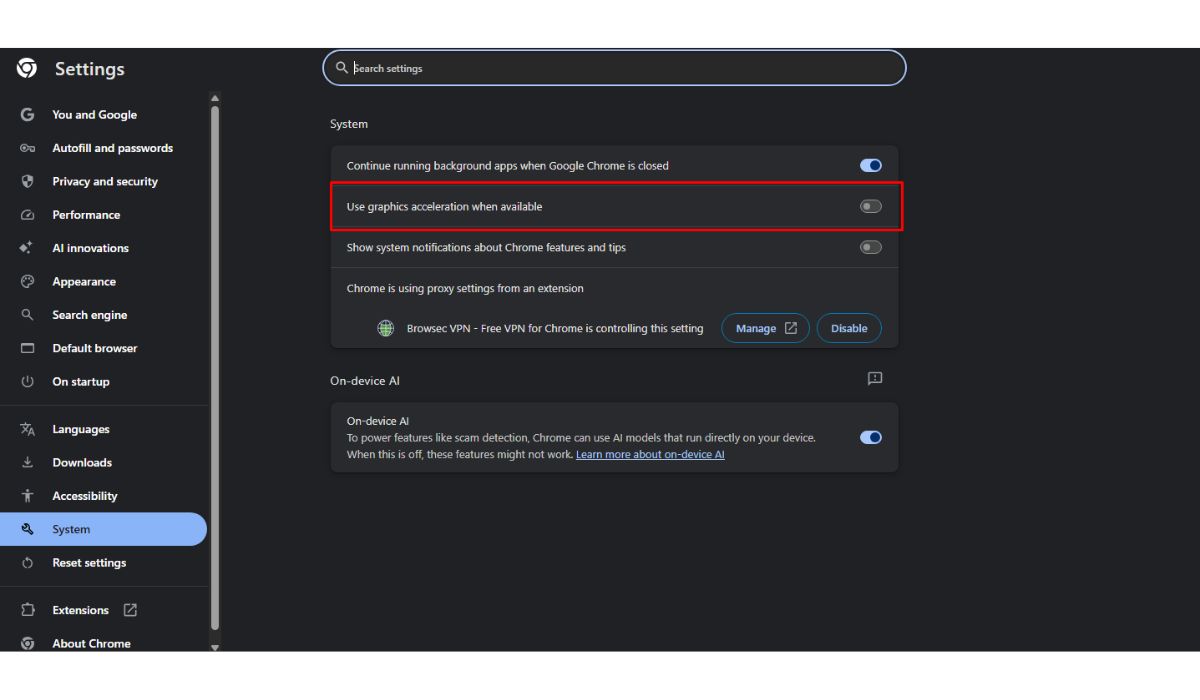Viewport: 1200px width, 700px height.
Task: Click the power icon for On startup
Action: coord(27,382)
